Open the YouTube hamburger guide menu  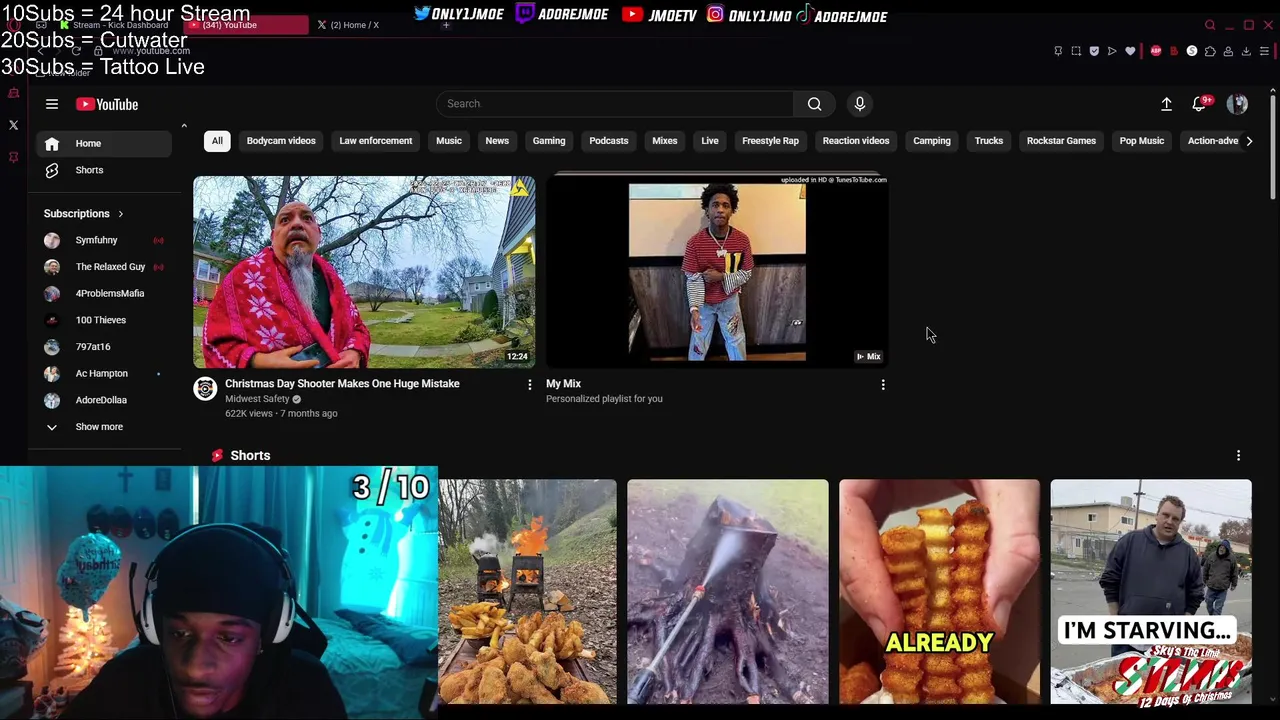point(52,104)
